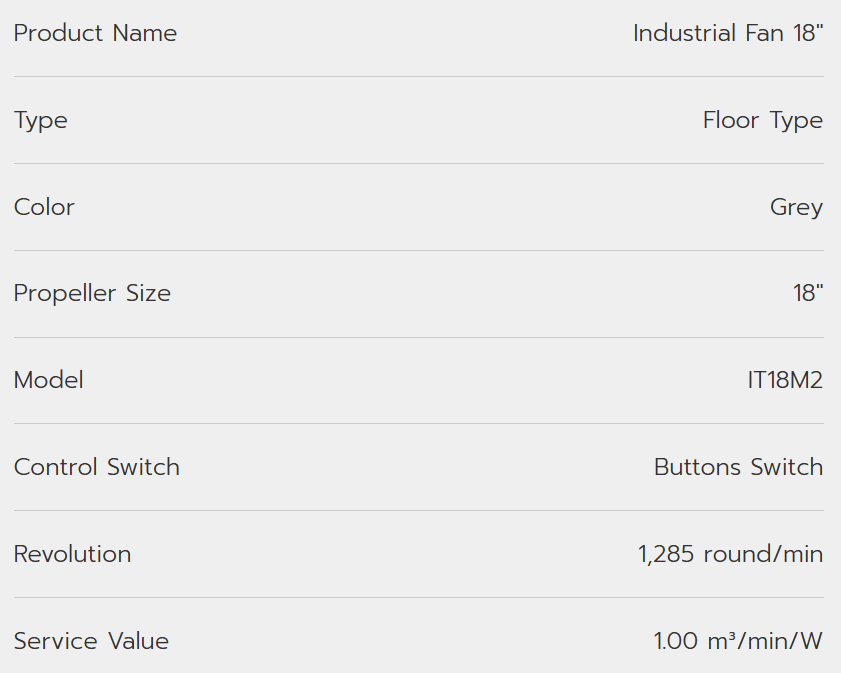
Task: Select the 1,285 round/min value
Action: pyautogui.click(x=730, y=554)
